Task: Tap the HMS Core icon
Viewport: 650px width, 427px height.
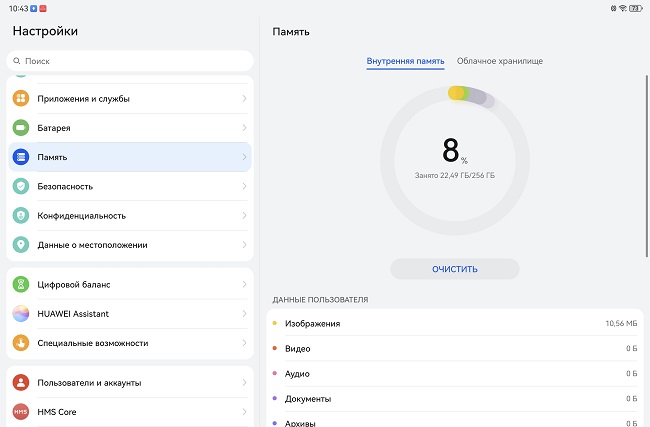Action: (21, 412)
